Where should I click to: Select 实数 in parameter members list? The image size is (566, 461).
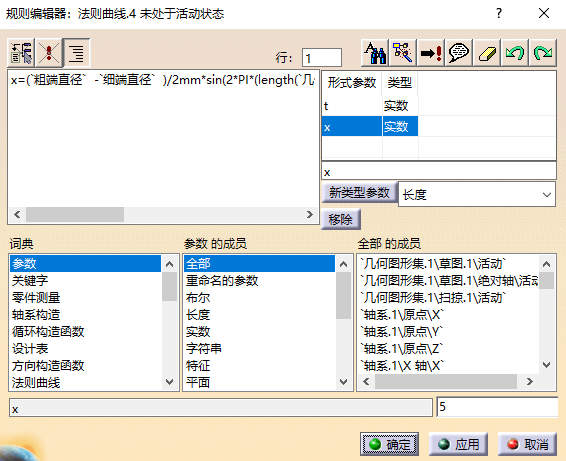(198, 331)
